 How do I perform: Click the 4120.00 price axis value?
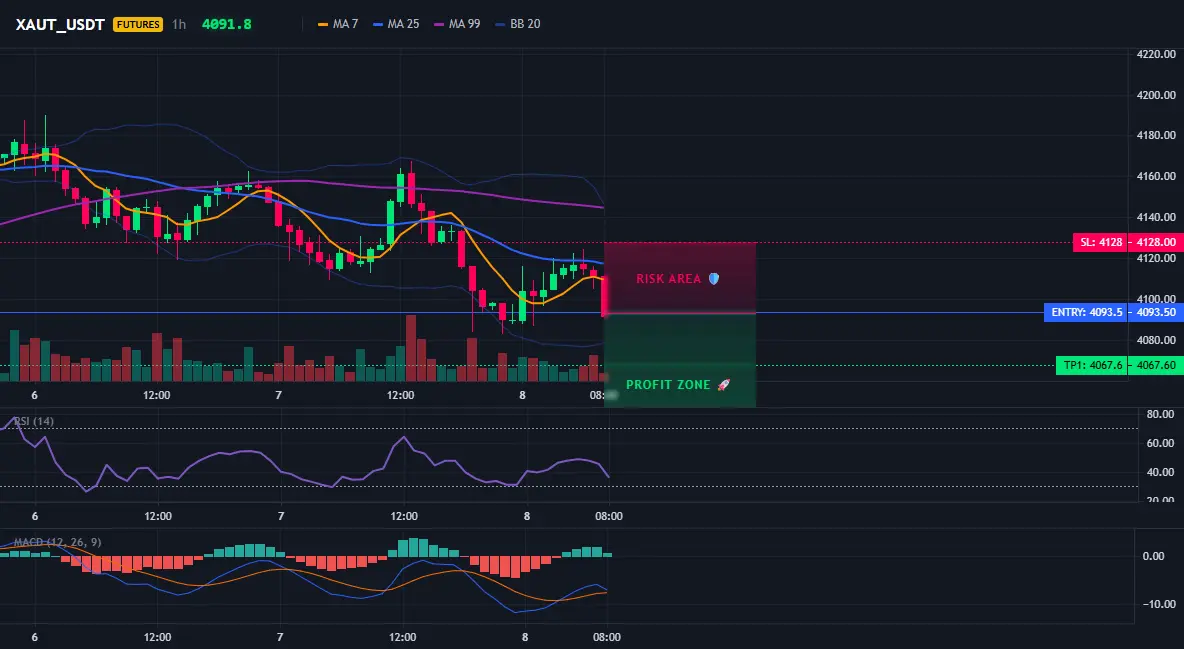point(1156,258)
